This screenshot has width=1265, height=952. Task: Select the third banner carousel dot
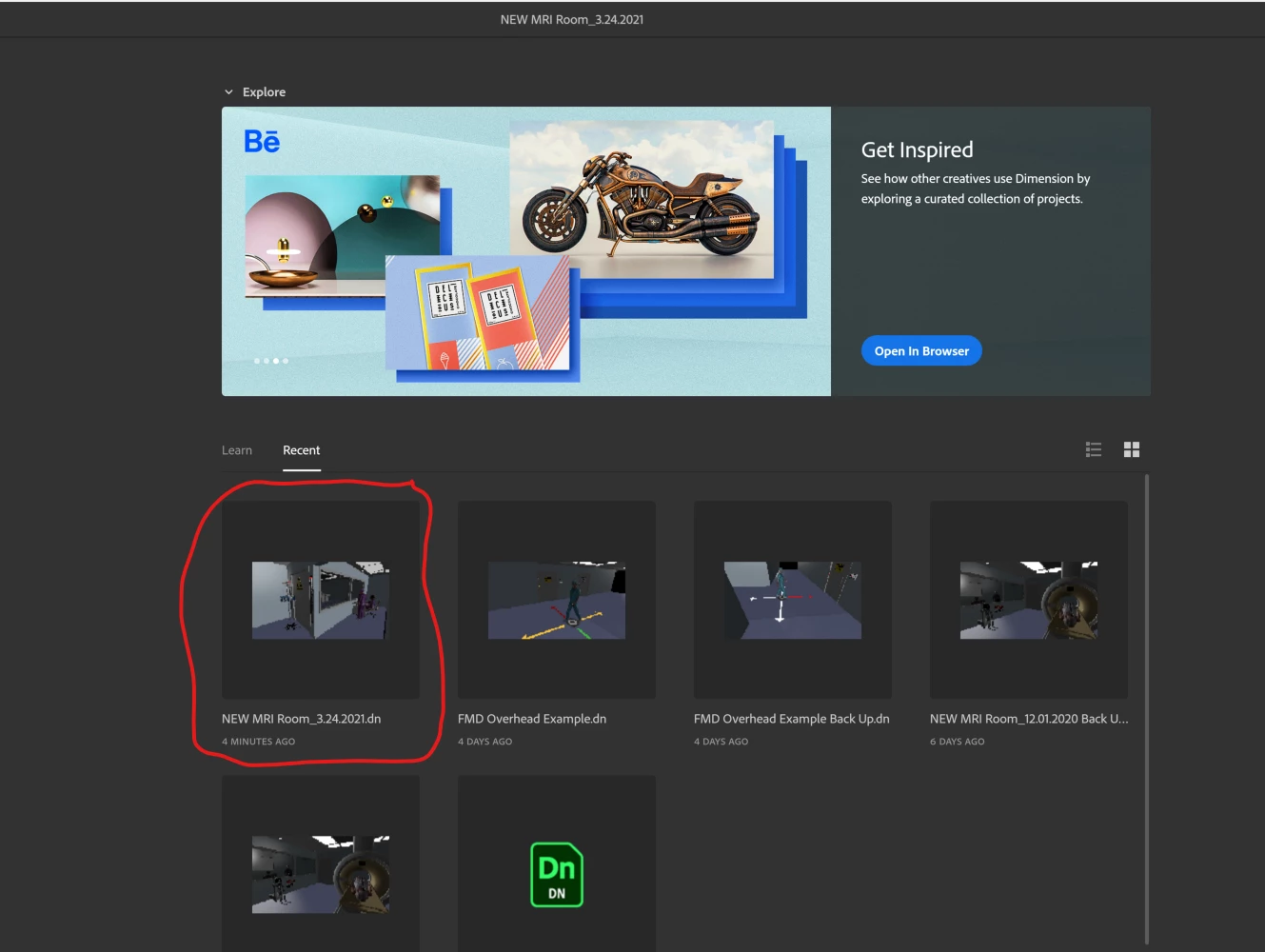[x=276, y=361]
